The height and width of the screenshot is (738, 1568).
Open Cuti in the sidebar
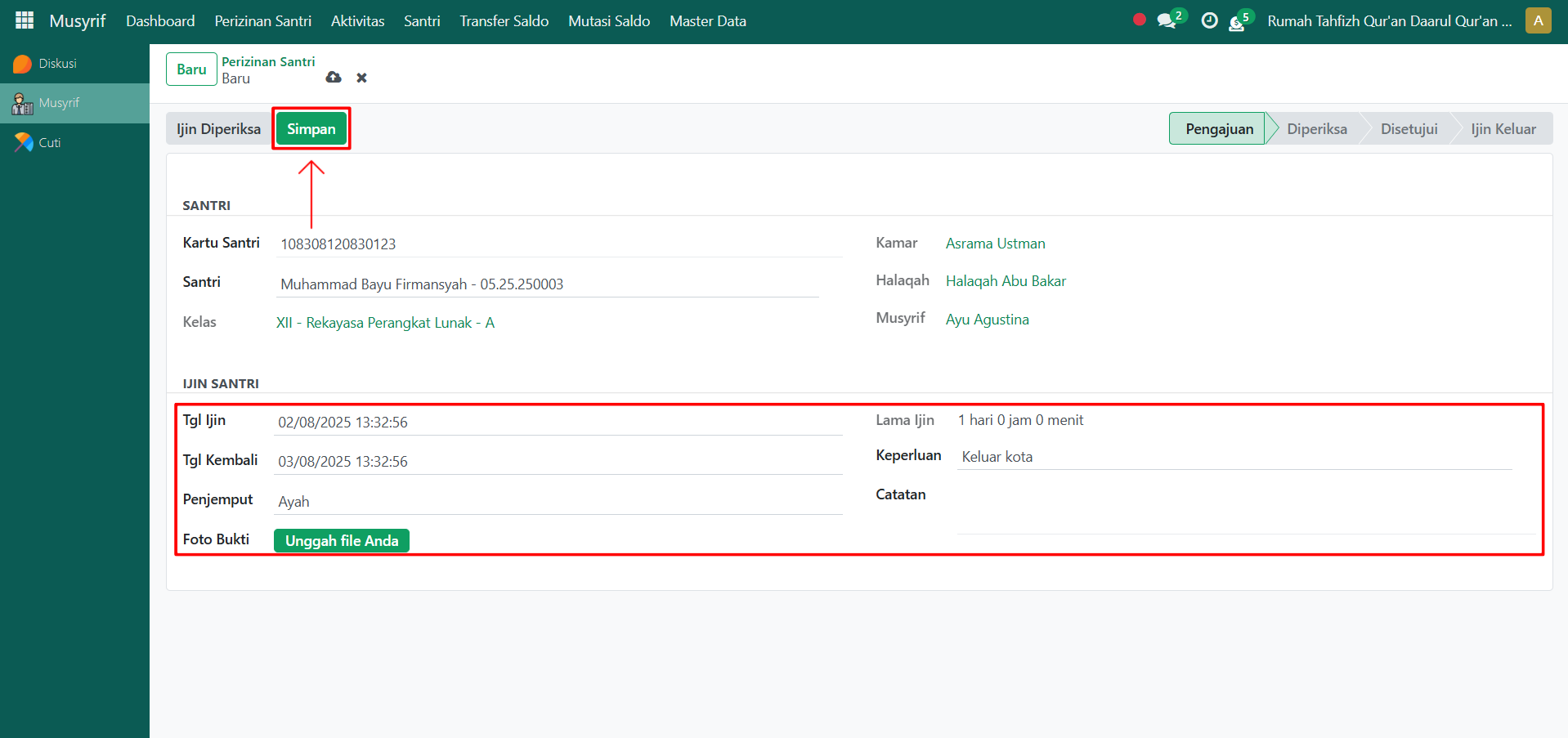coord(49,143)
